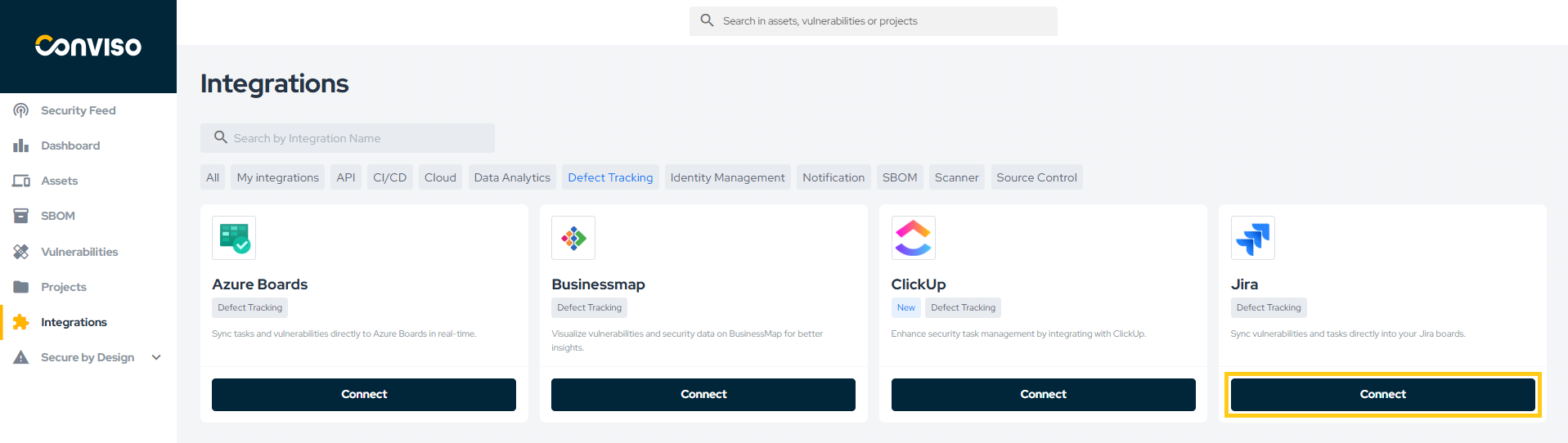The height and width of the screenshot is (443, 1568).
Task: Click the ClickUp logo
Action: click(914, 238)
